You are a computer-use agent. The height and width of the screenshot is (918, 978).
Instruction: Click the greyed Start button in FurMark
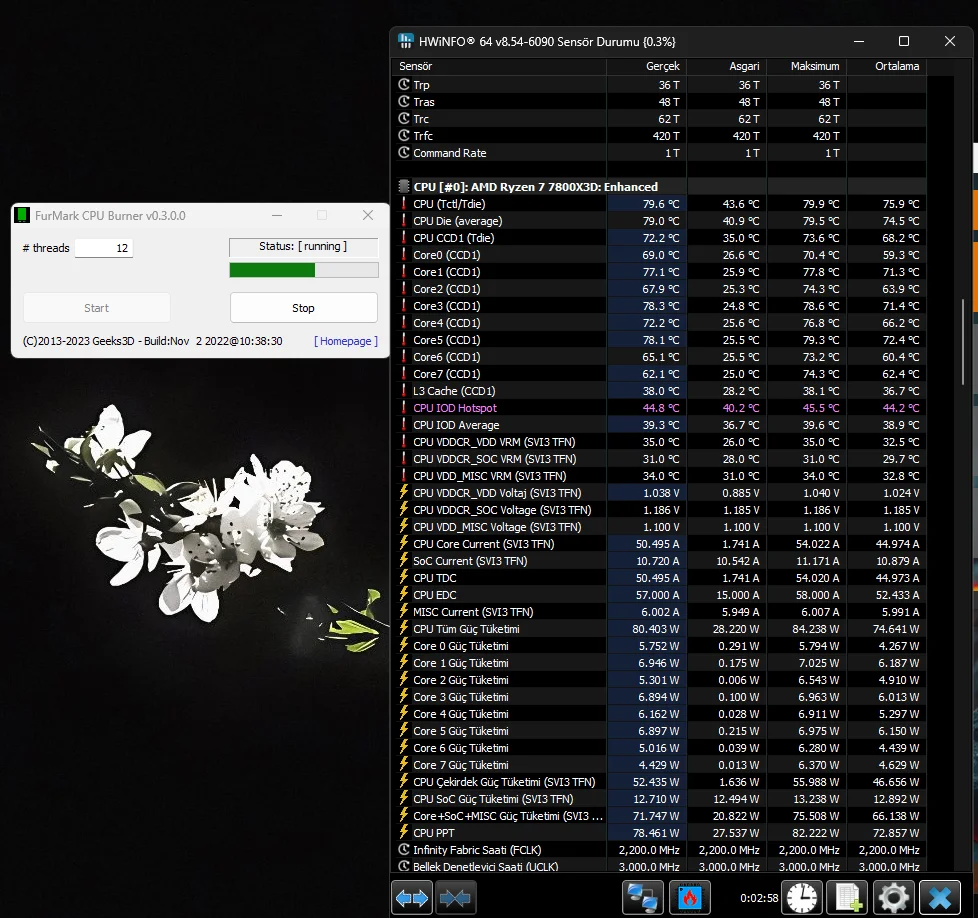(x=97, y=307)
